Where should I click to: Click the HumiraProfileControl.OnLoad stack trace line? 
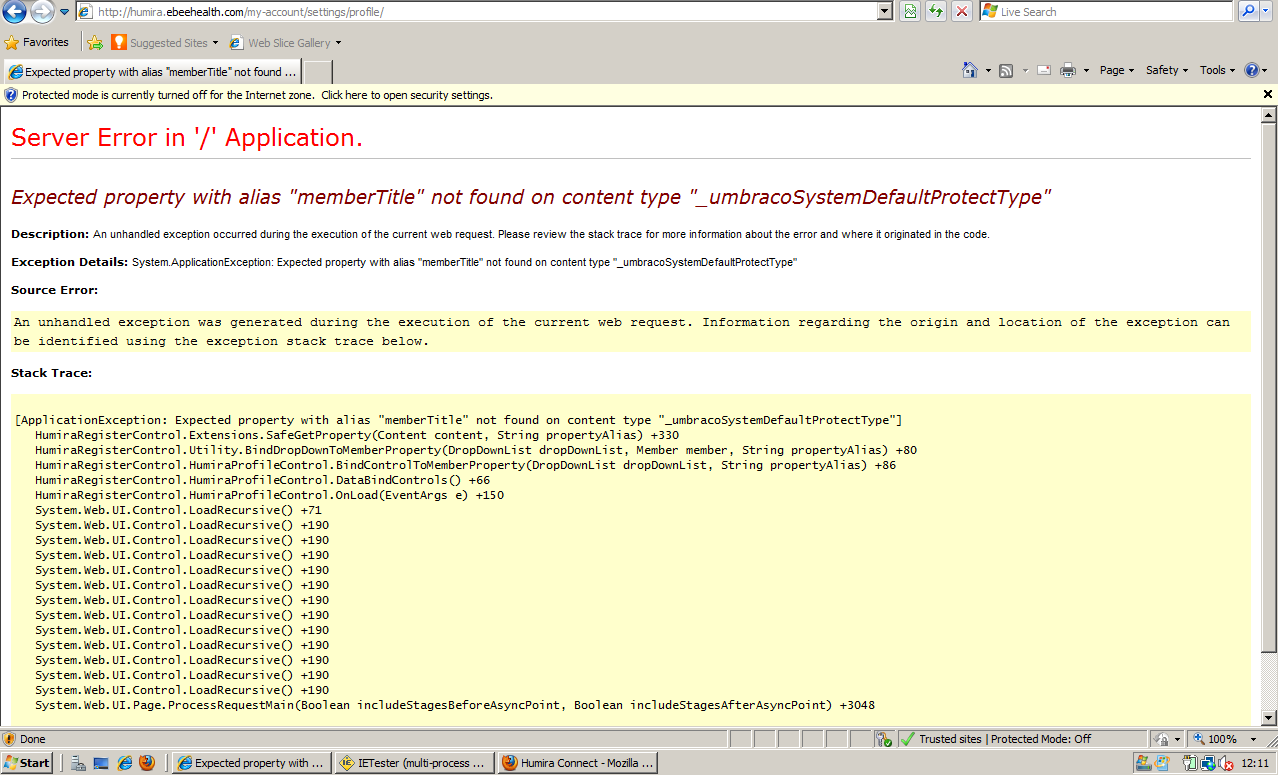pos(269,495)
